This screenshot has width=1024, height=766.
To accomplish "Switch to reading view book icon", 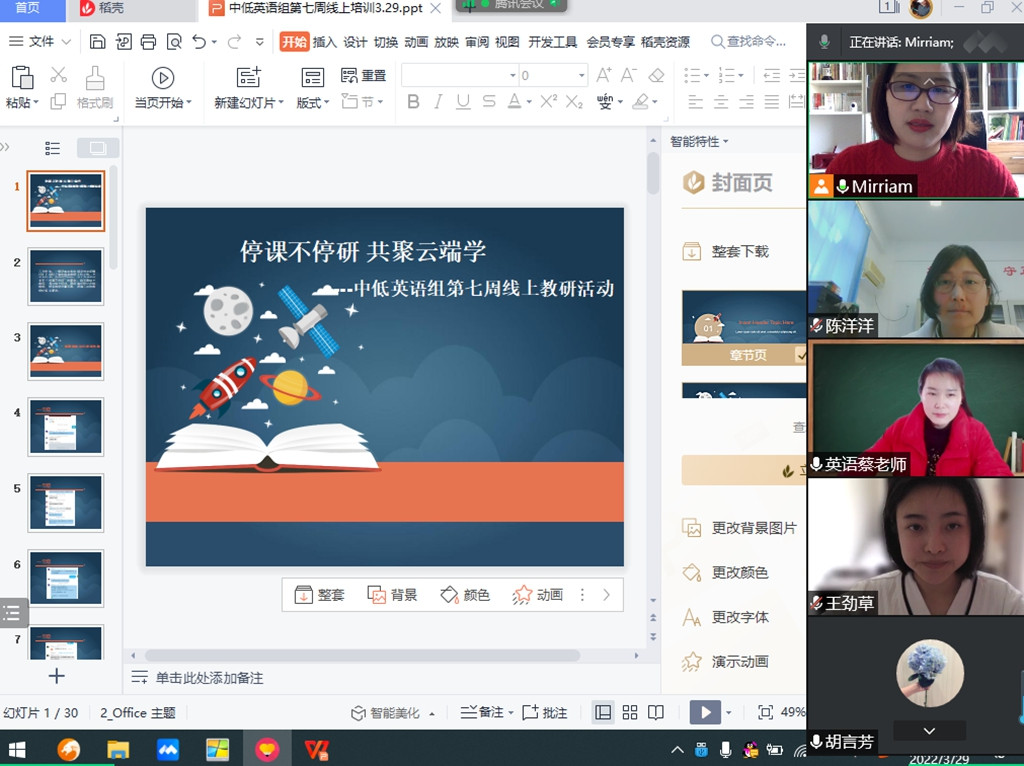I will tap(656, 713).
